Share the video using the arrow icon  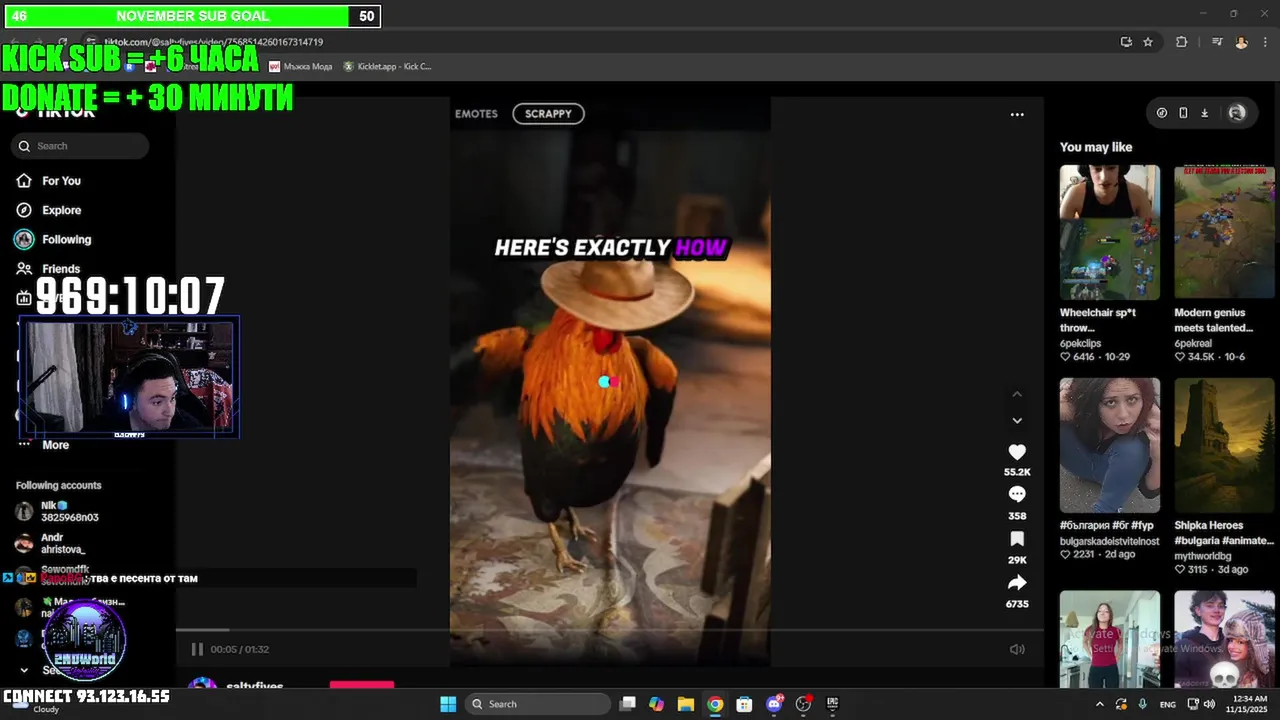(x=1017, y=582)
